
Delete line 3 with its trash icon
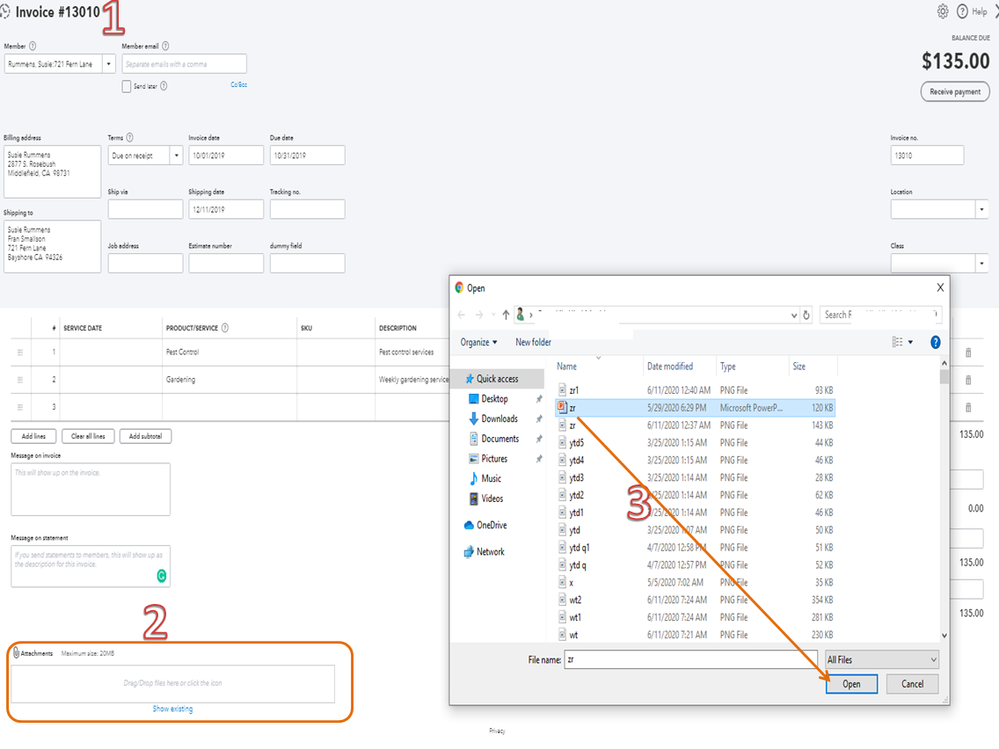tap(968, 407)
